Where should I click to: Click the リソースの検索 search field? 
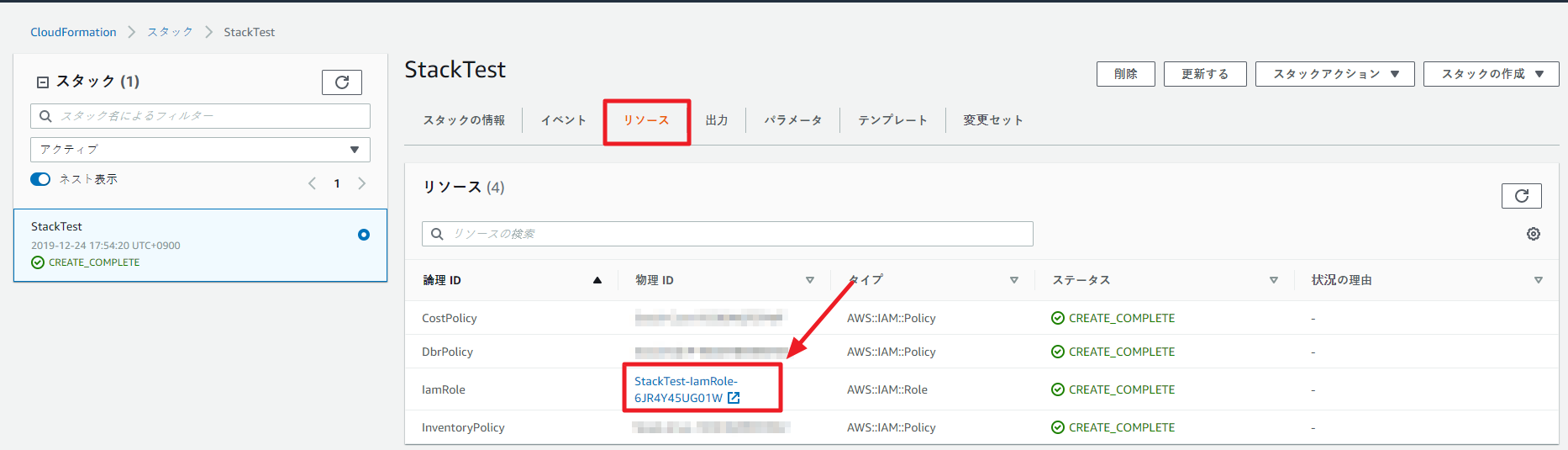[x=727, y=234]
